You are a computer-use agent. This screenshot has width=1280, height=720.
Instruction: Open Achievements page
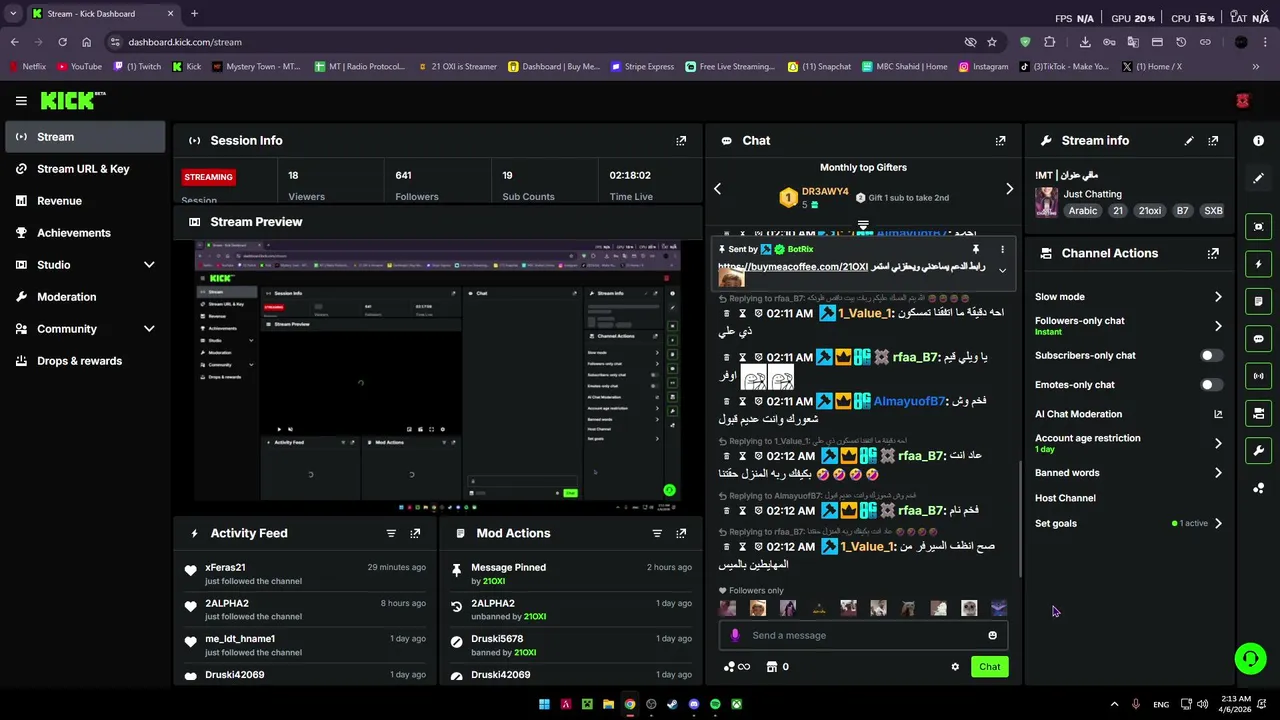pyautogui.click(x=85, y=233)
